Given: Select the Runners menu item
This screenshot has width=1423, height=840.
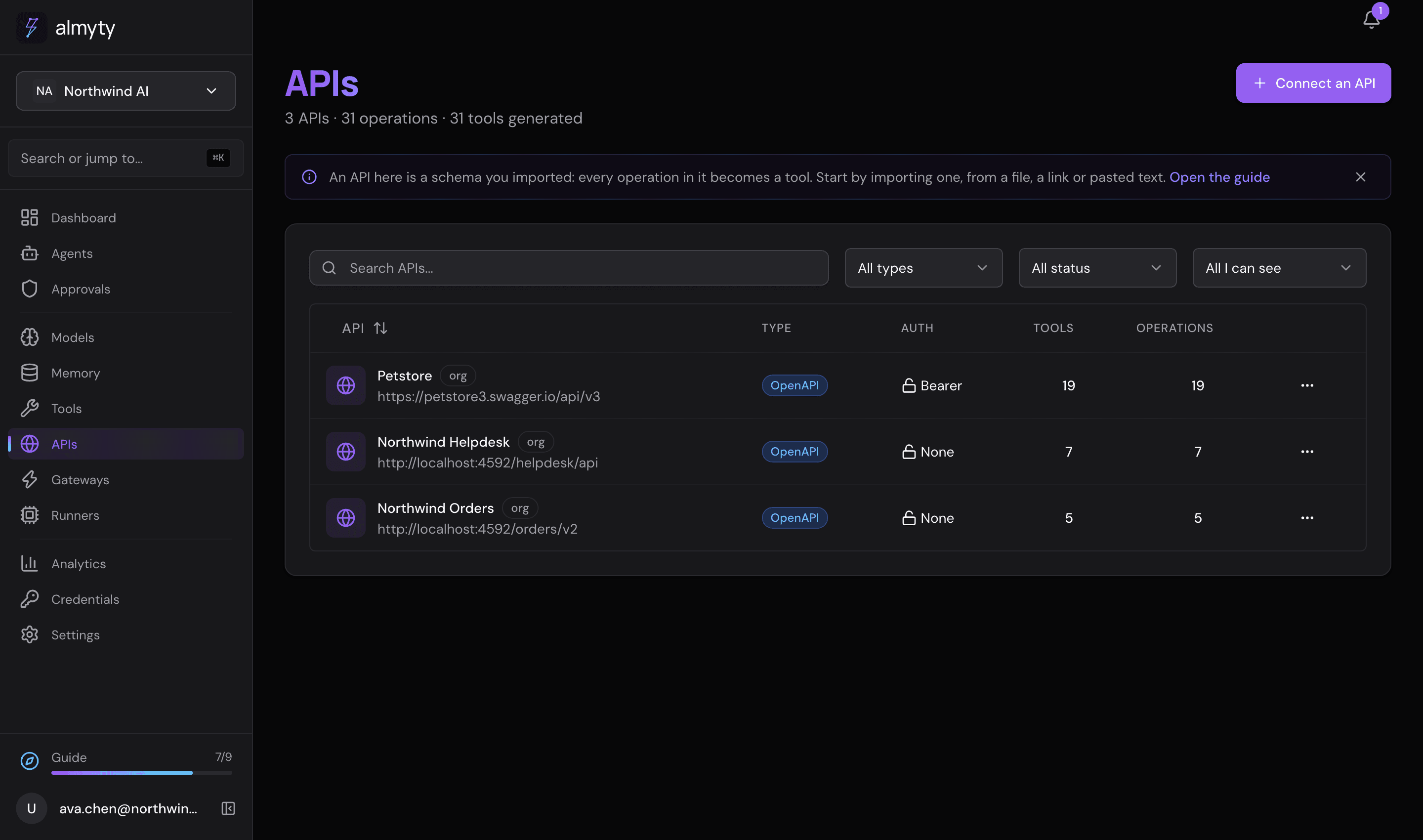Looking at the screenshot, I should tap(126, 515).
